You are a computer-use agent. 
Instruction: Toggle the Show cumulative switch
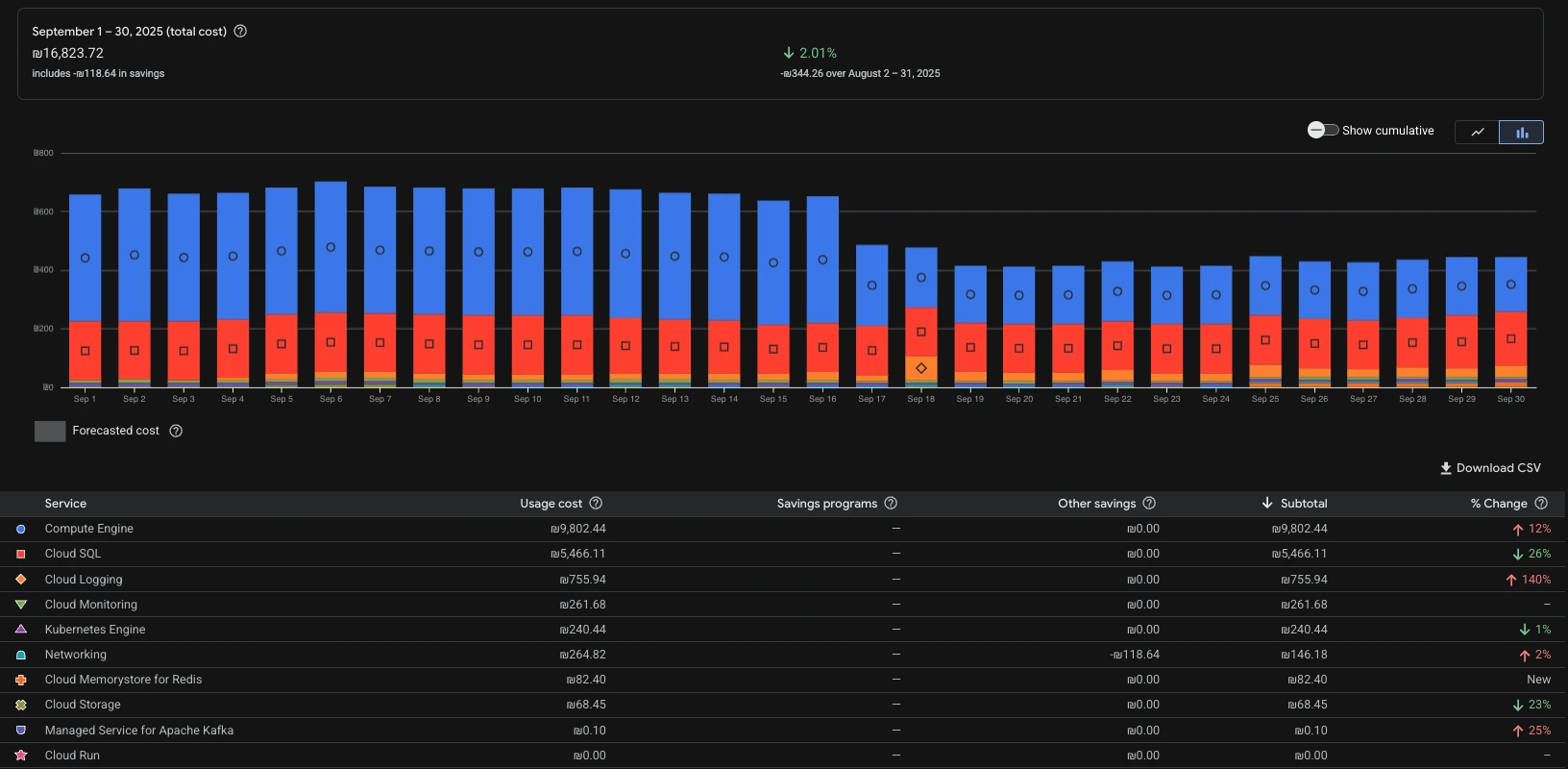point(1322,131)
